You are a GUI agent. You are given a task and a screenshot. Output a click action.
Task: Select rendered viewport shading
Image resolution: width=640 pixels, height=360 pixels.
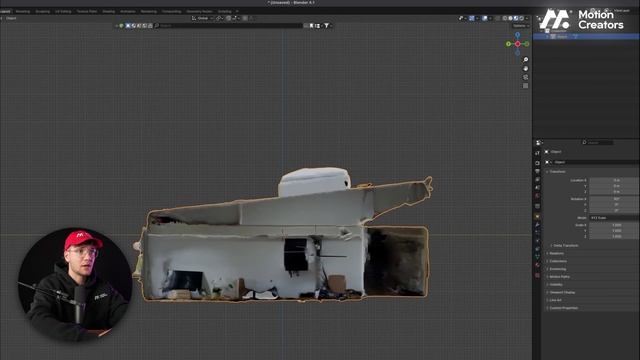pos(521,18)
